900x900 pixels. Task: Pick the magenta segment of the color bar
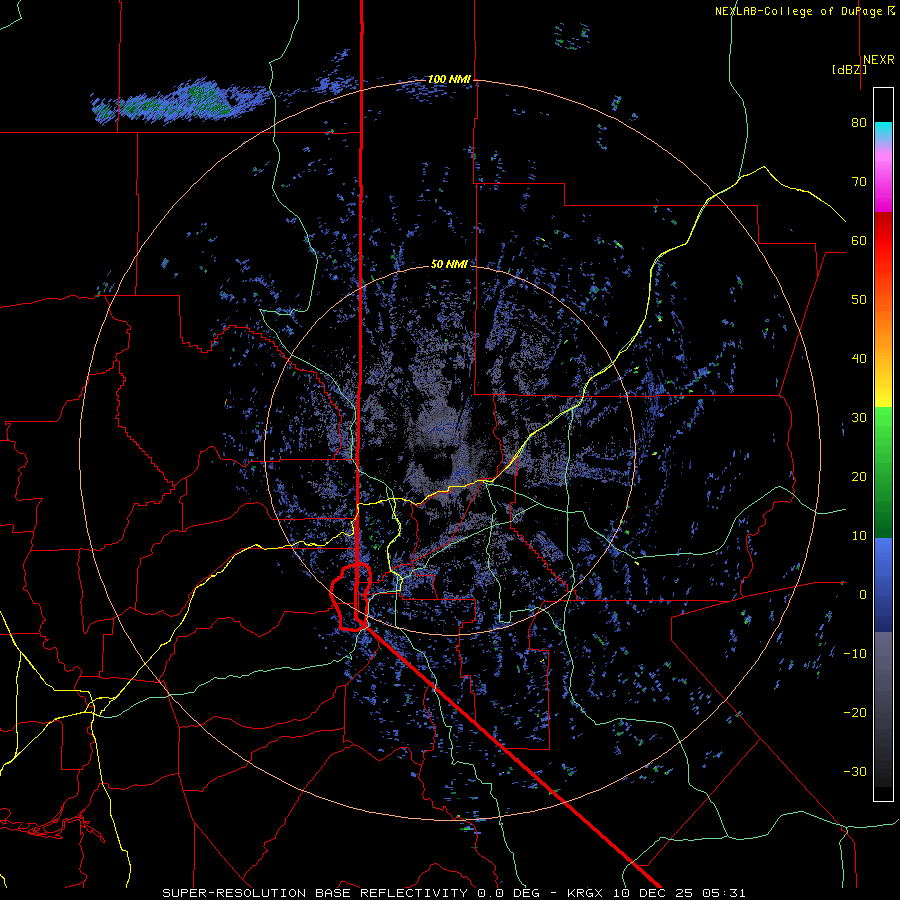[883, 181]
